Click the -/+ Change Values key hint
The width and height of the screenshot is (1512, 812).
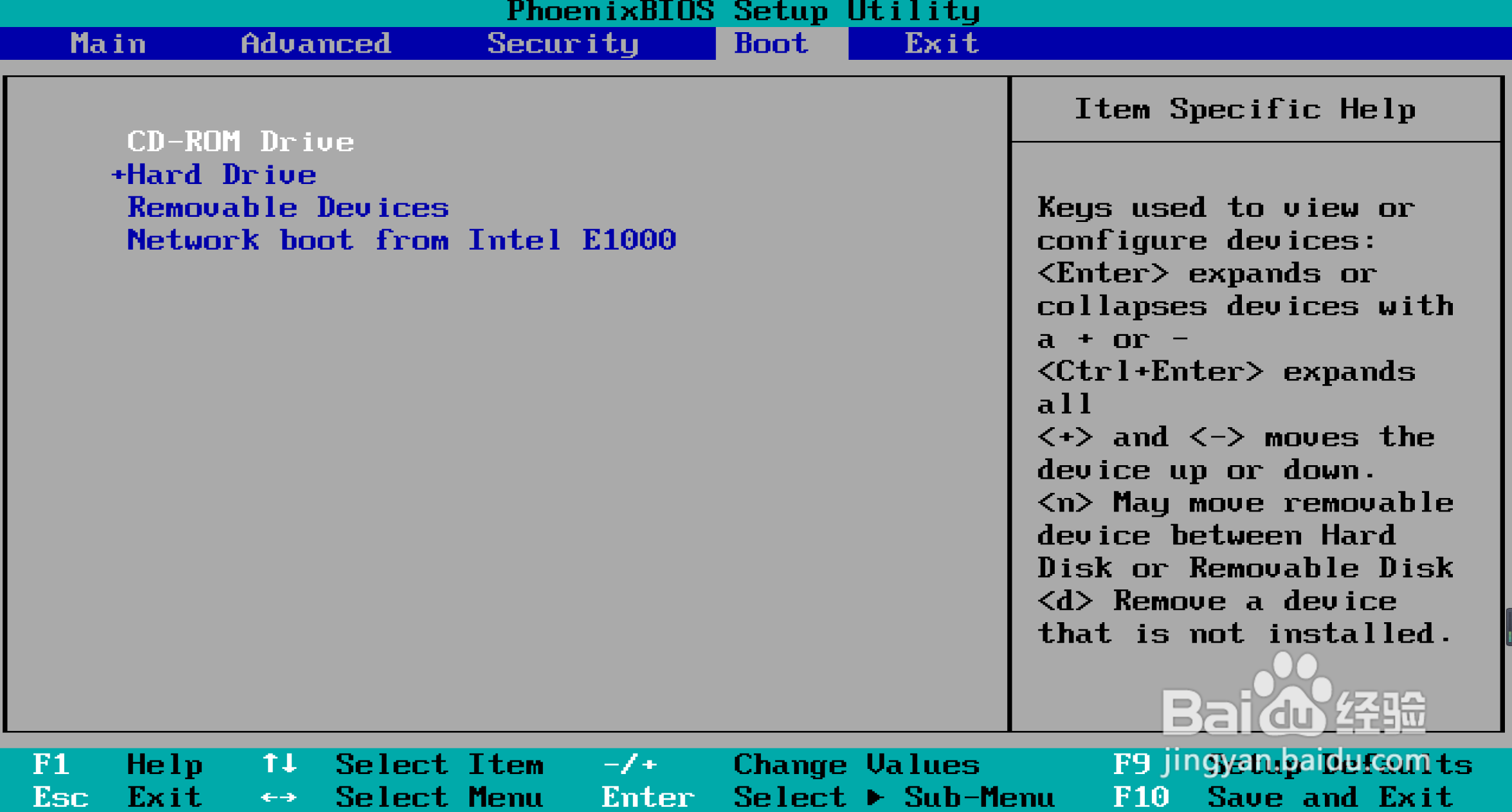click(x=630, y=764)
